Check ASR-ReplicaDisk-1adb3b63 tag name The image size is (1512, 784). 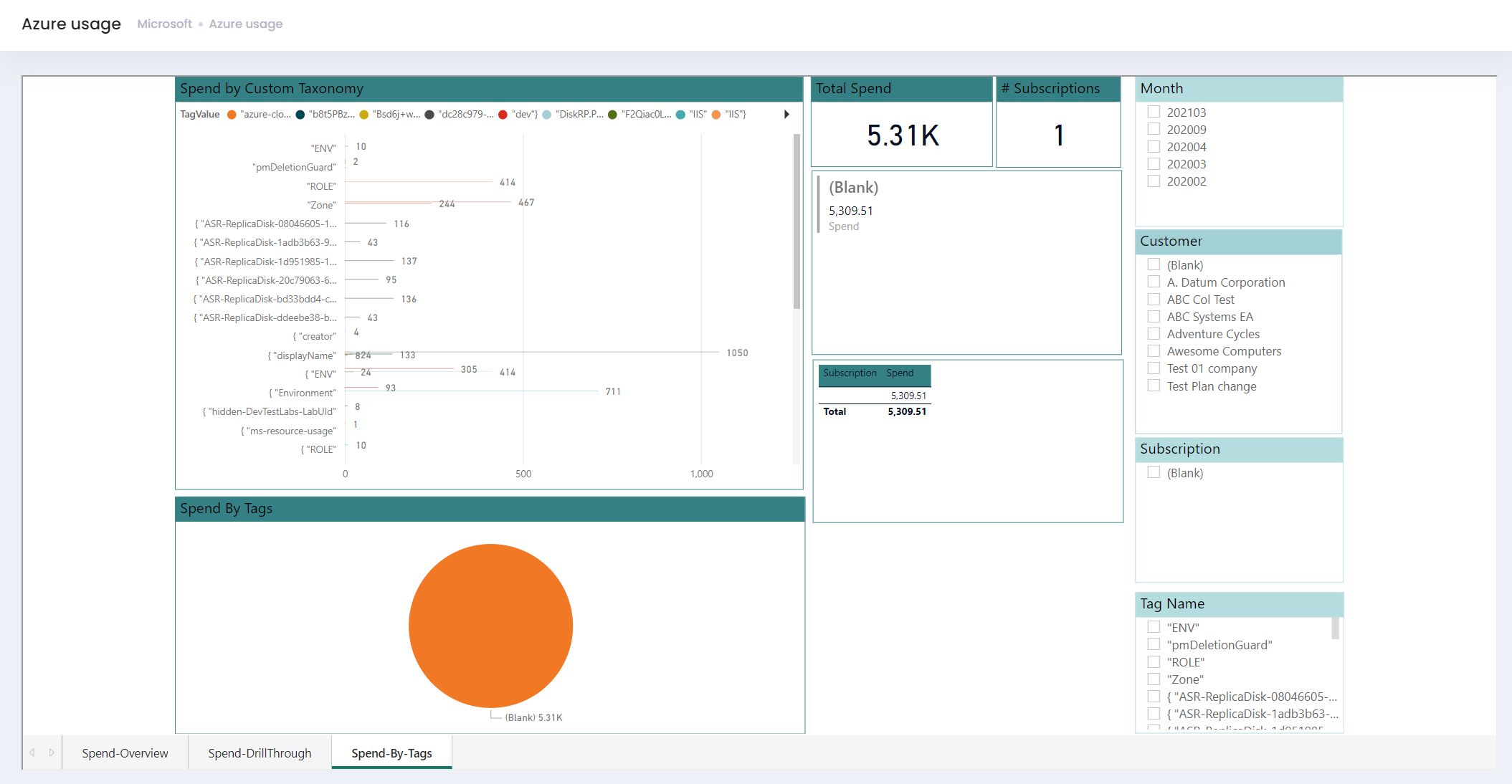[1154, 713]
